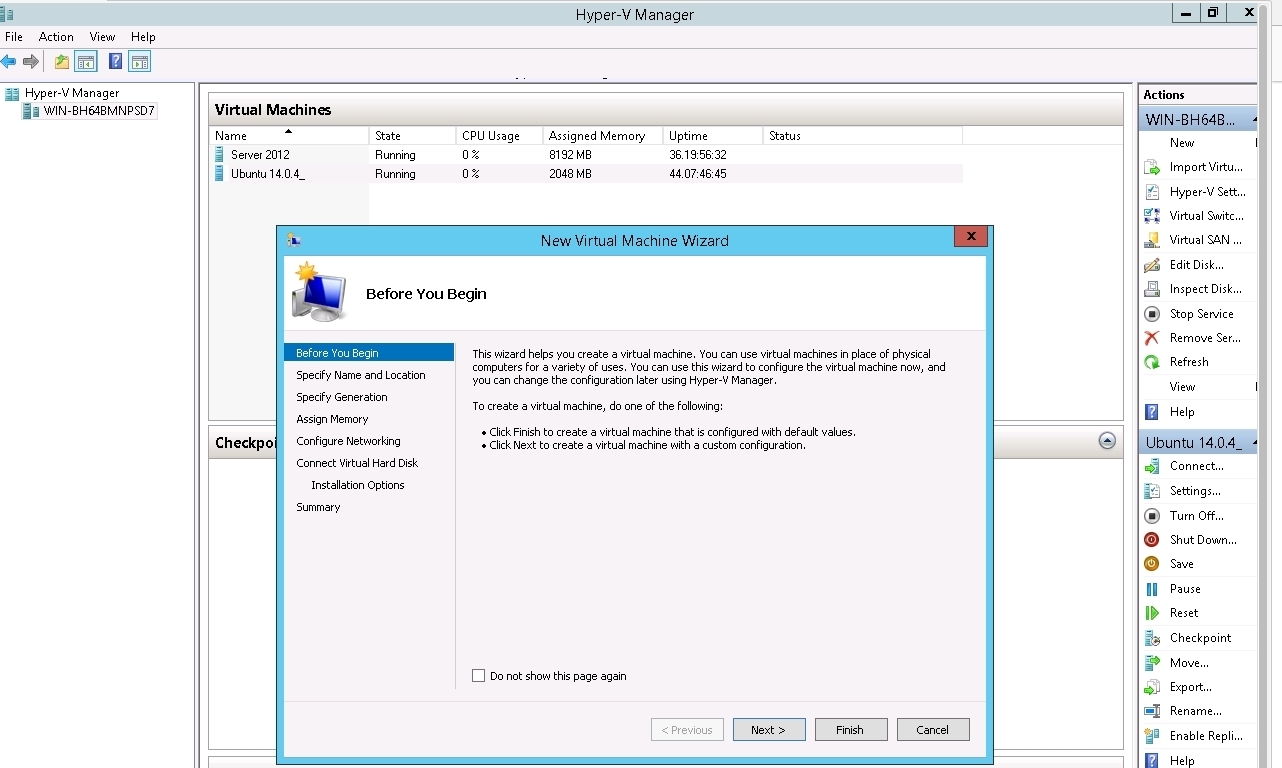Screen dimensions: 1282x768
Task: Click the Up One Level folder icon
Action: point(62,62)
